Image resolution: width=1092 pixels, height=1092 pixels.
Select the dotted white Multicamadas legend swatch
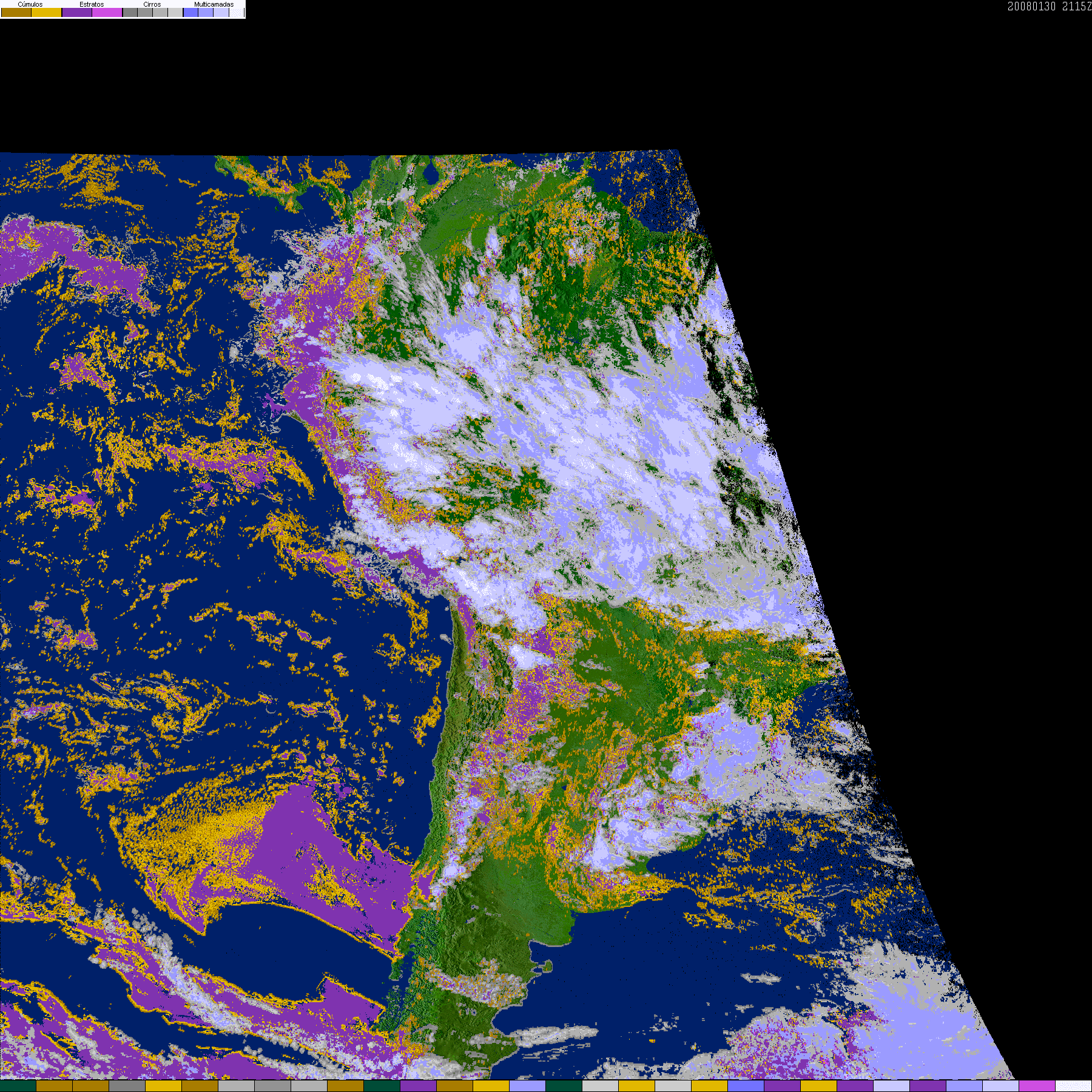click(x=236, y=12)
